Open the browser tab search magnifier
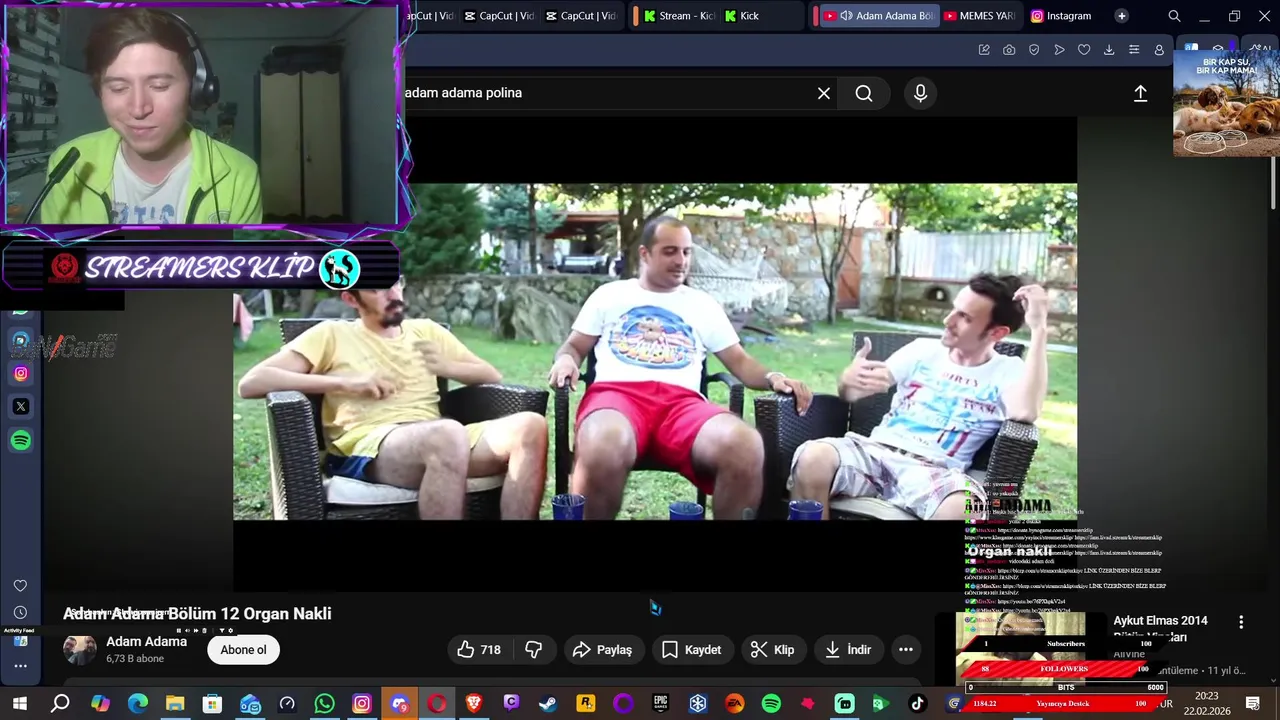The height and width of the screenshot is (720, 1280). click(x=1174, y=16)
